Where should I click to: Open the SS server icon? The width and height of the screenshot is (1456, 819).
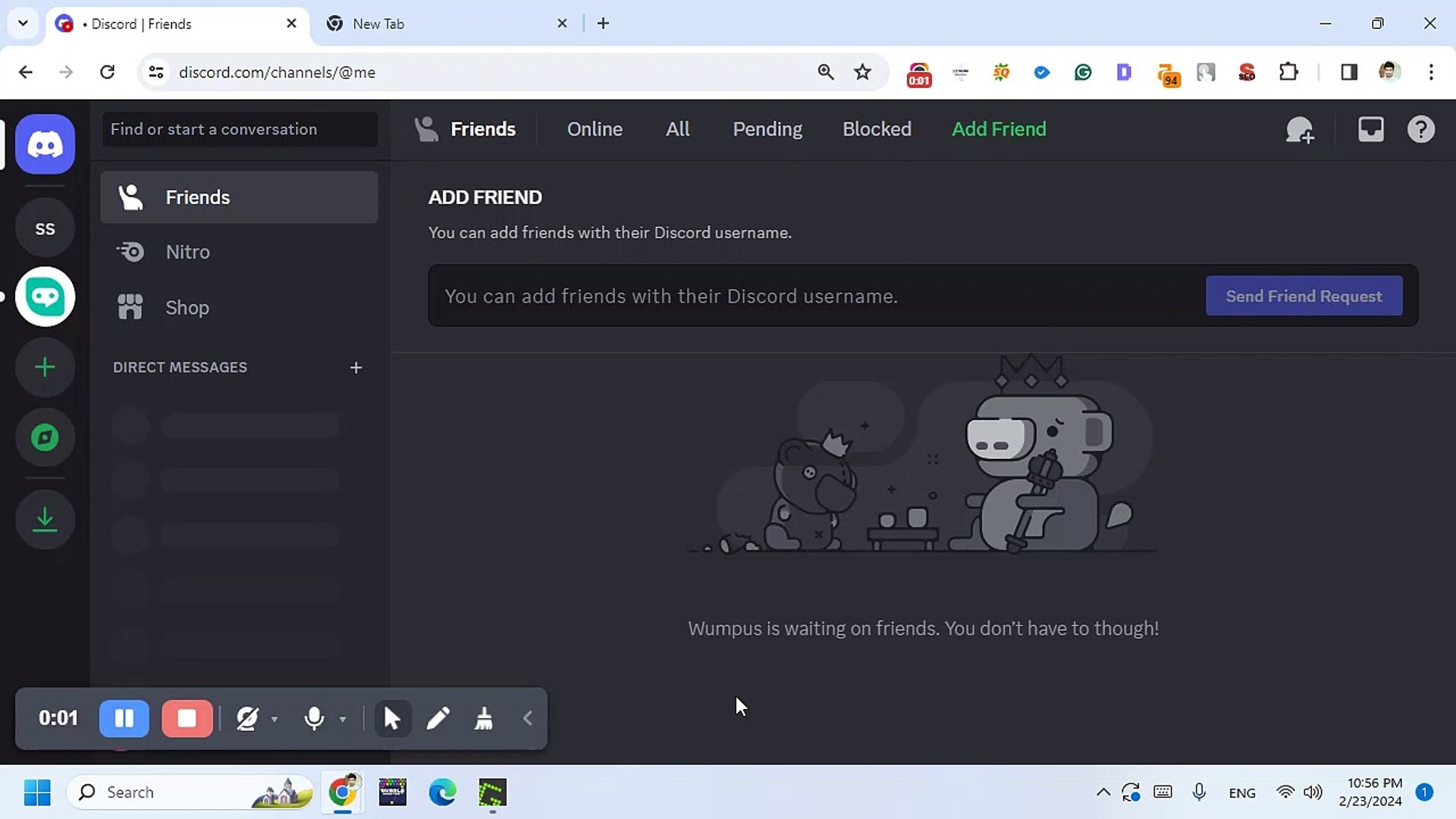point(45,227)
